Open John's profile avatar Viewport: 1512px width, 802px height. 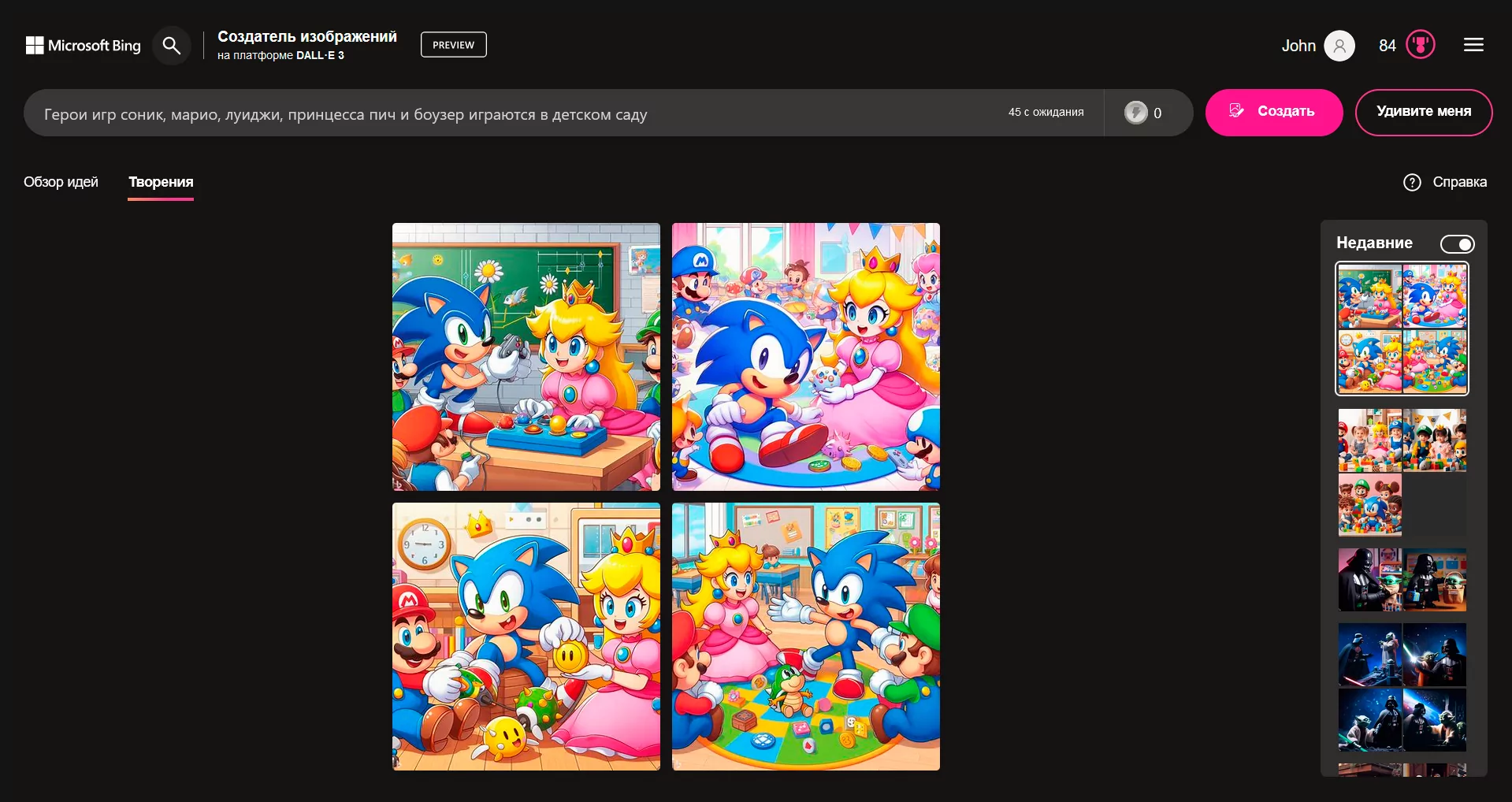coord(1339,46)
